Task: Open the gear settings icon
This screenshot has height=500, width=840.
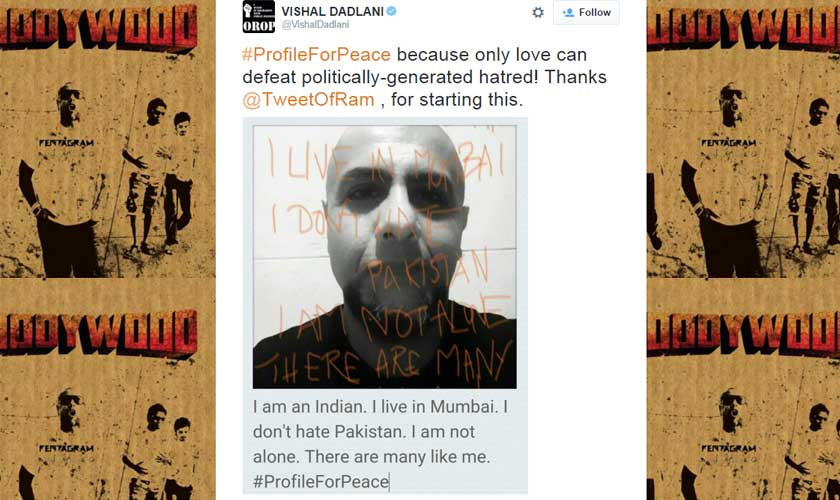Action: 538,12
